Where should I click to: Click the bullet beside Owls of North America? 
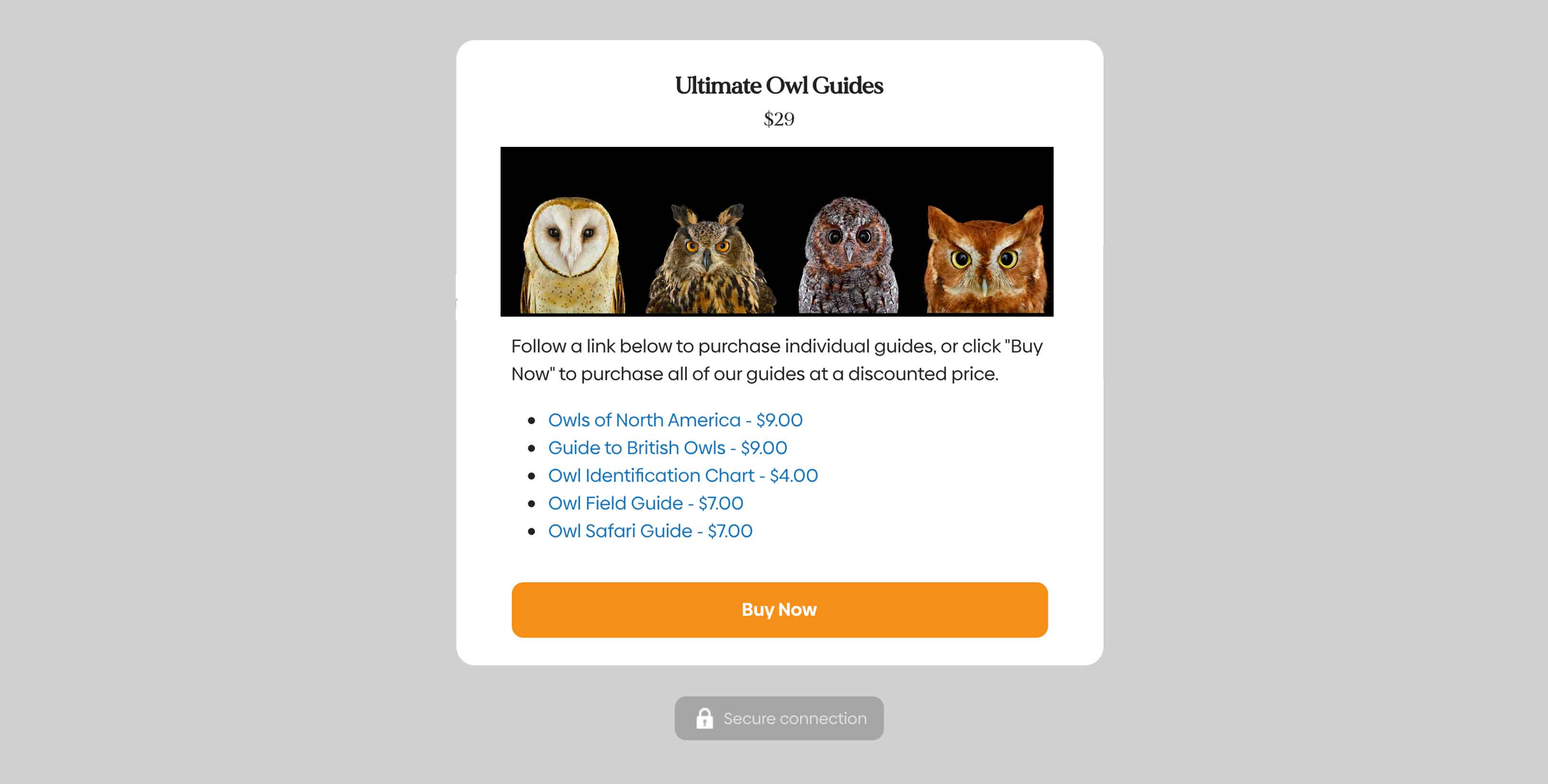(531, 421)
